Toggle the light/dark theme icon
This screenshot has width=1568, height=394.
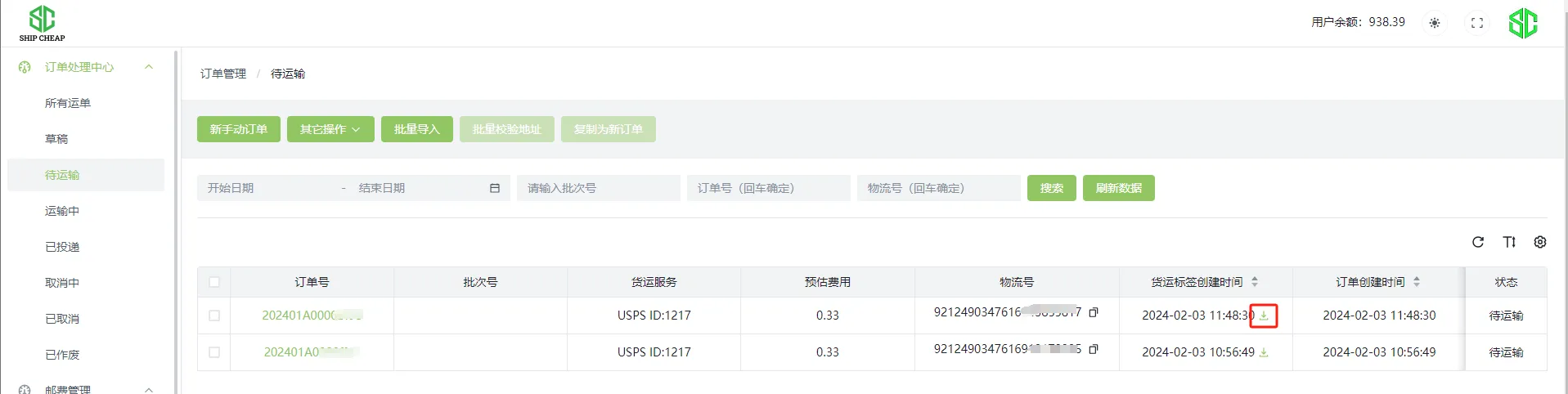point(1434,23)
